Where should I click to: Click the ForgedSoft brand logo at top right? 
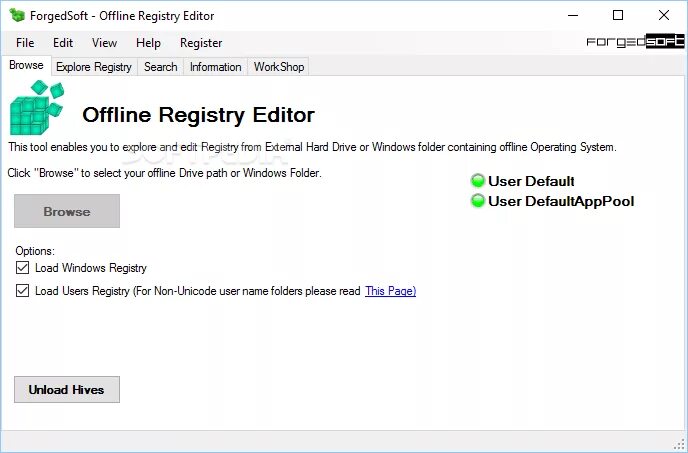pyautogui.click(x=635, y=42)
